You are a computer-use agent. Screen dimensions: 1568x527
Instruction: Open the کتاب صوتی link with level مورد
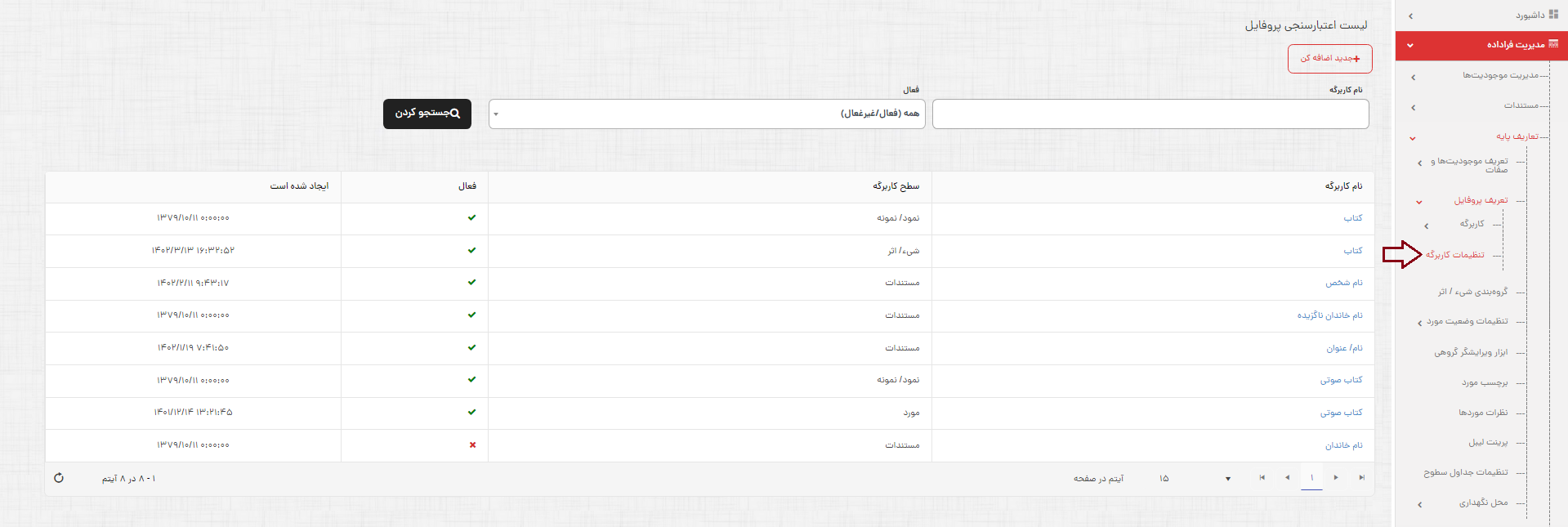pos(1342,413)
